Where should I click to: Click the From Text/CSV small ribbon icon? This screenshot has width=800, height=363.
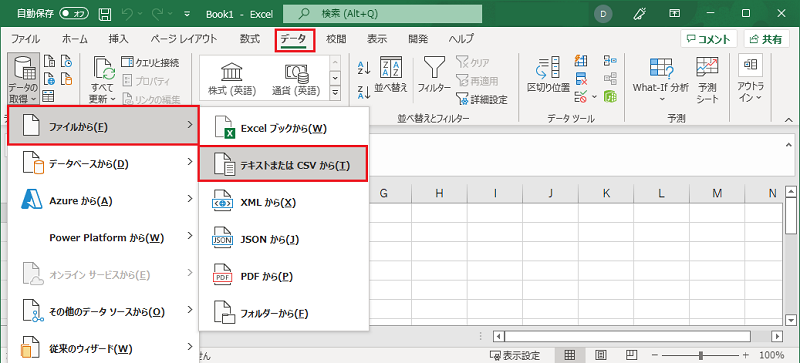point(49,62)
